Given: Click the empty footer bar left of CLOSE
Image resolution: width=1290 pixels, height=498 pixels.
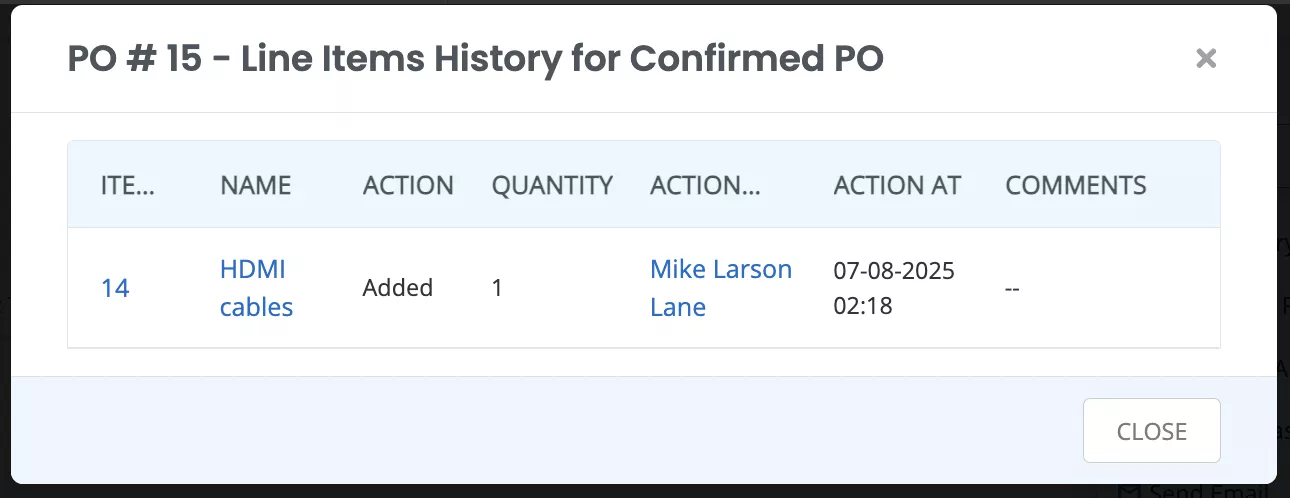Looking at the screenshot, I should click(x=540, y=431).
